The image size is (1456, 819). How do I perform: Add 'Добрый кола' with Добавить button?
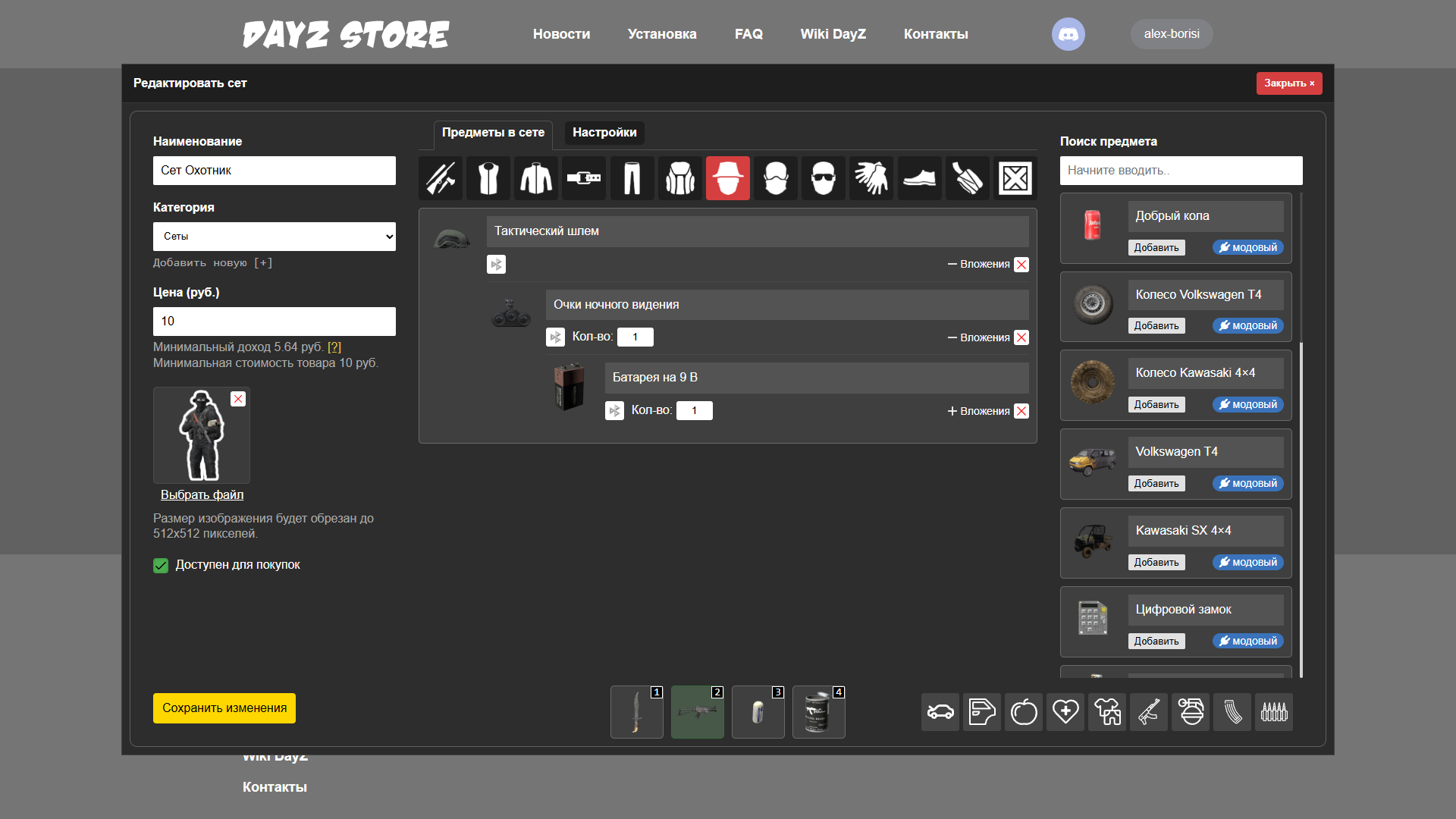coord(1156,248)
